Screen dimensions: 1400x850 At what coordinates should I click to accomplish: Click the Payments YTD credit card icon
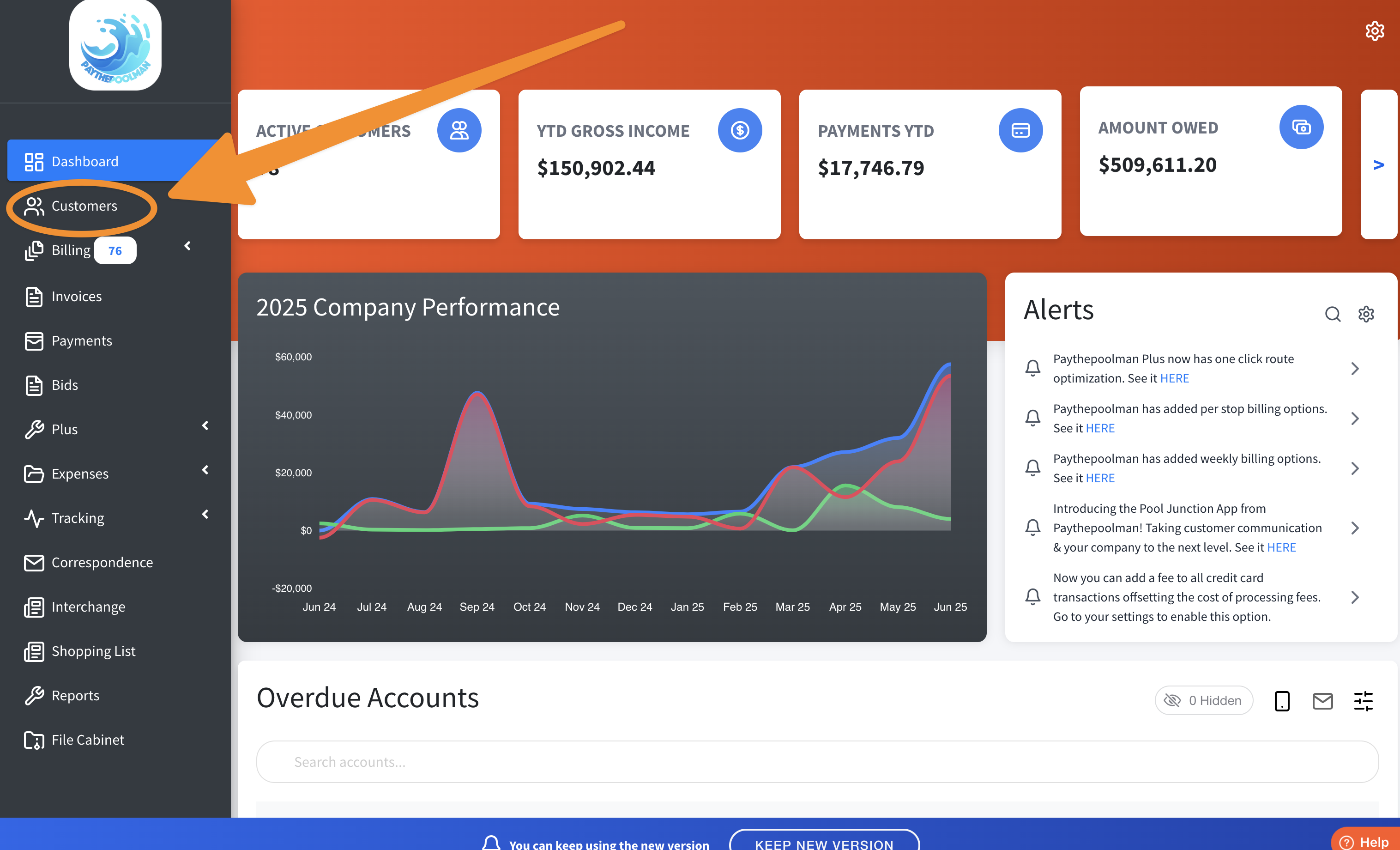click(1020, 130)
